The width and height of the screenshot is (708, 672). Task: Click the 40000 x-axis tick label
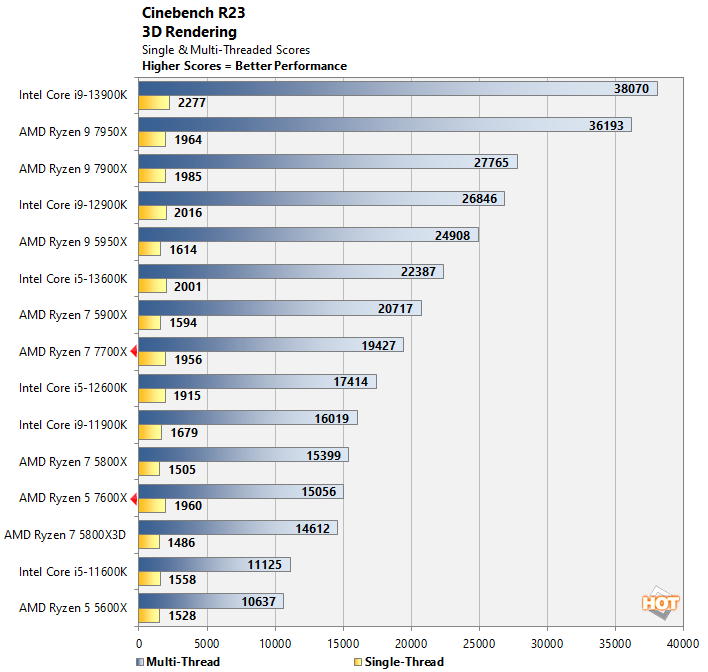pos(683,644)
